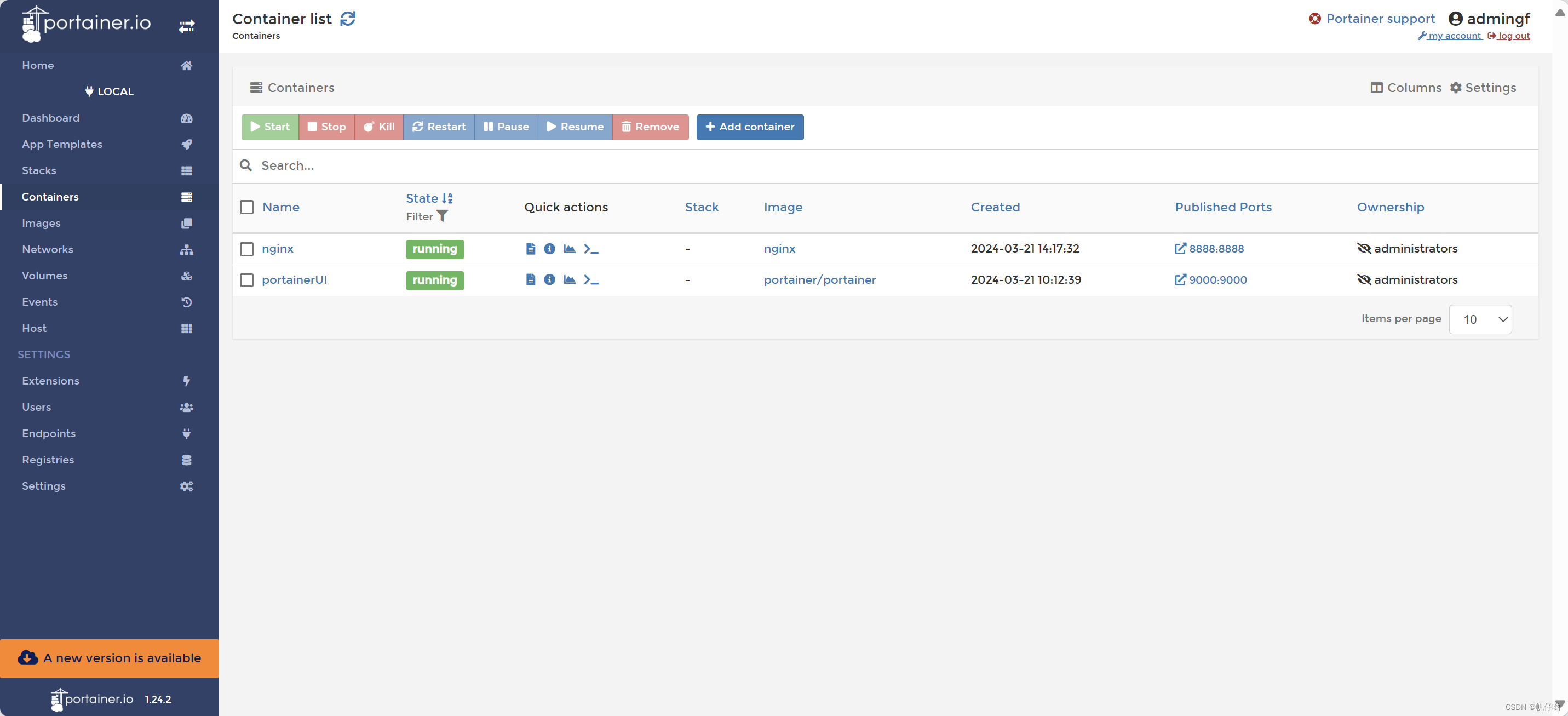1568x716 pixels.
Task: Check the nginx container checkbox
Action: [x=246, y=249]
